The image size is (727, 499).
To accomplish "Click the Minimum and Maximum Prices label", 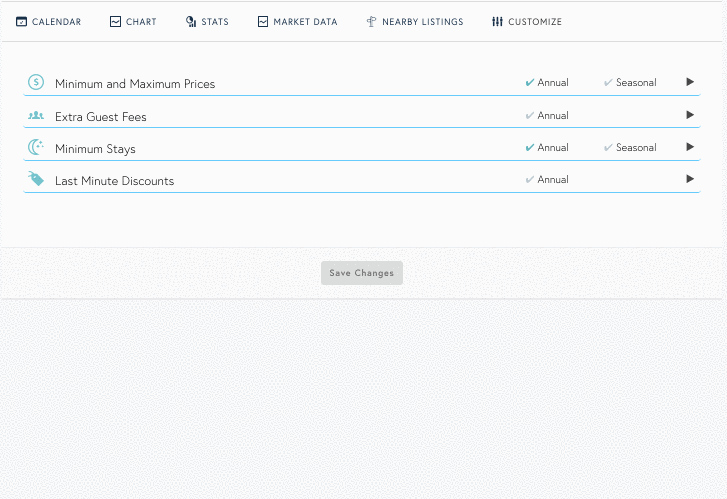I will (x=135, y=84).
